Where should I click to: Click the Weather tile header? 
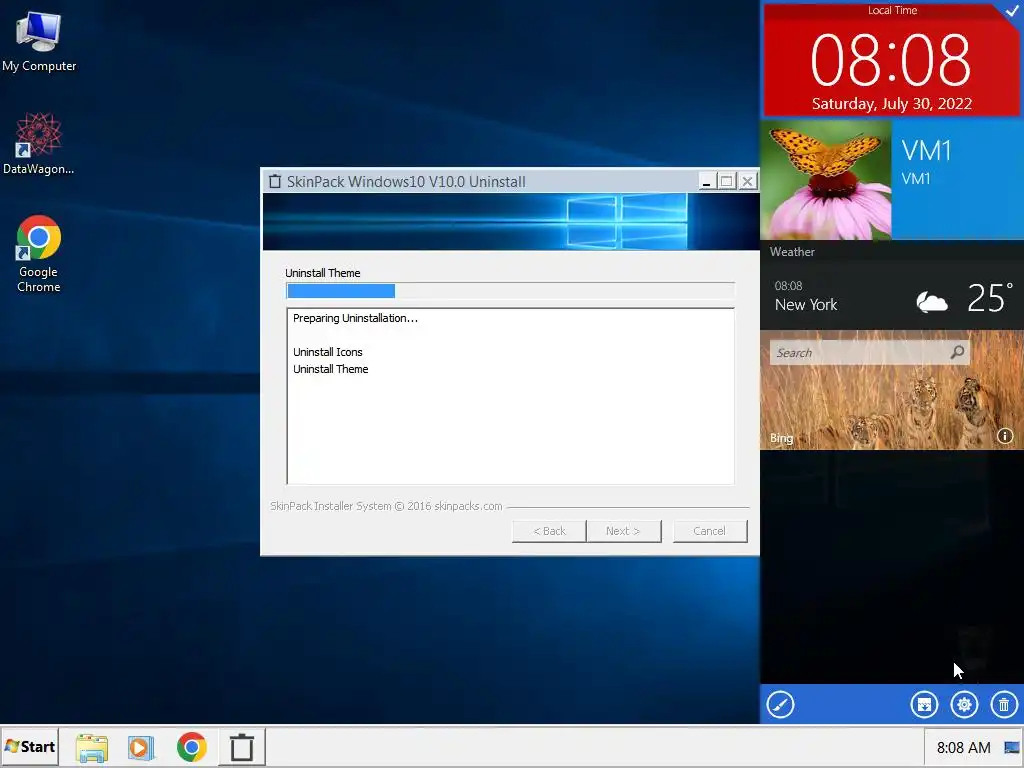pos(792,252)
